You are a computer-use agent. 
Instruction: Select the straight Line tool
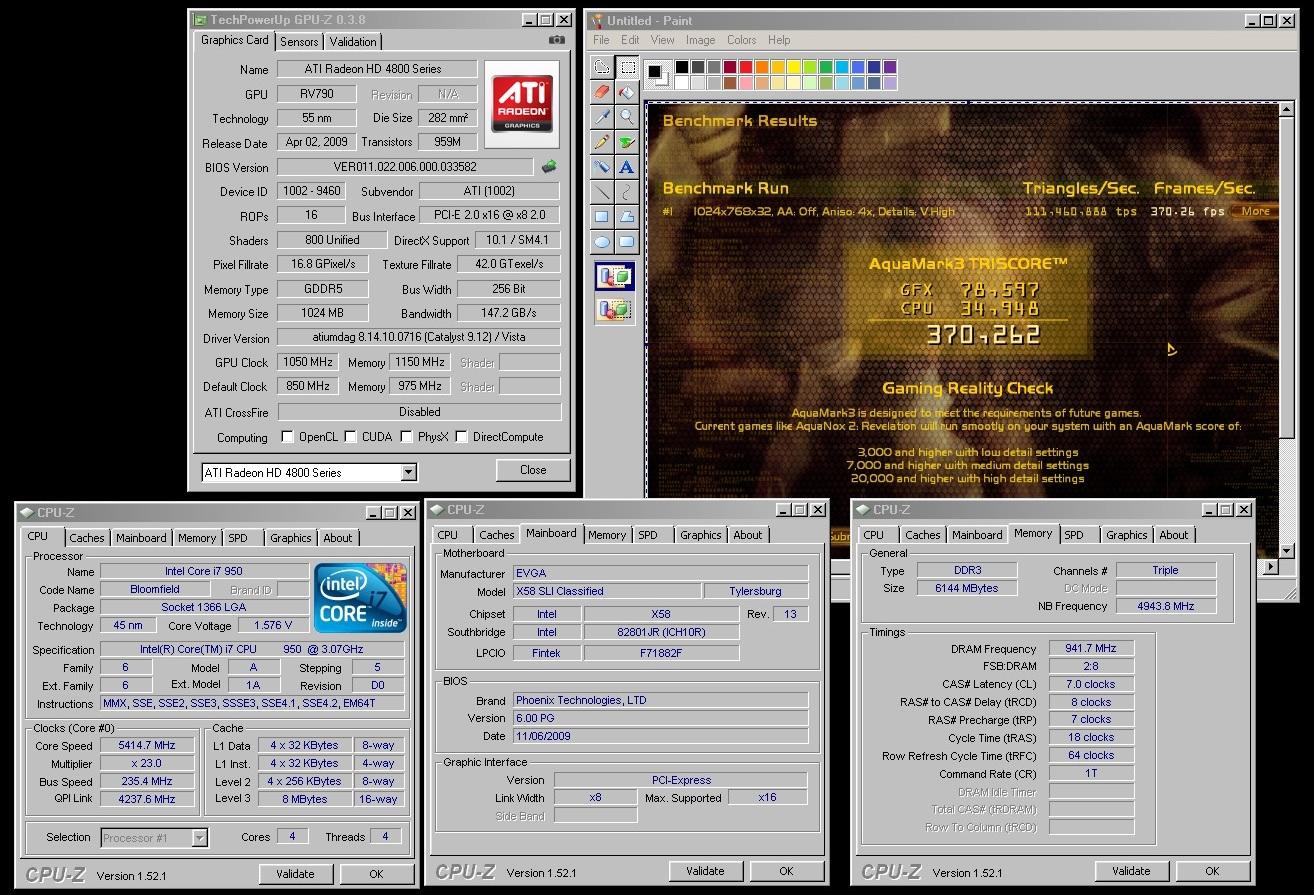click(602, 192)
